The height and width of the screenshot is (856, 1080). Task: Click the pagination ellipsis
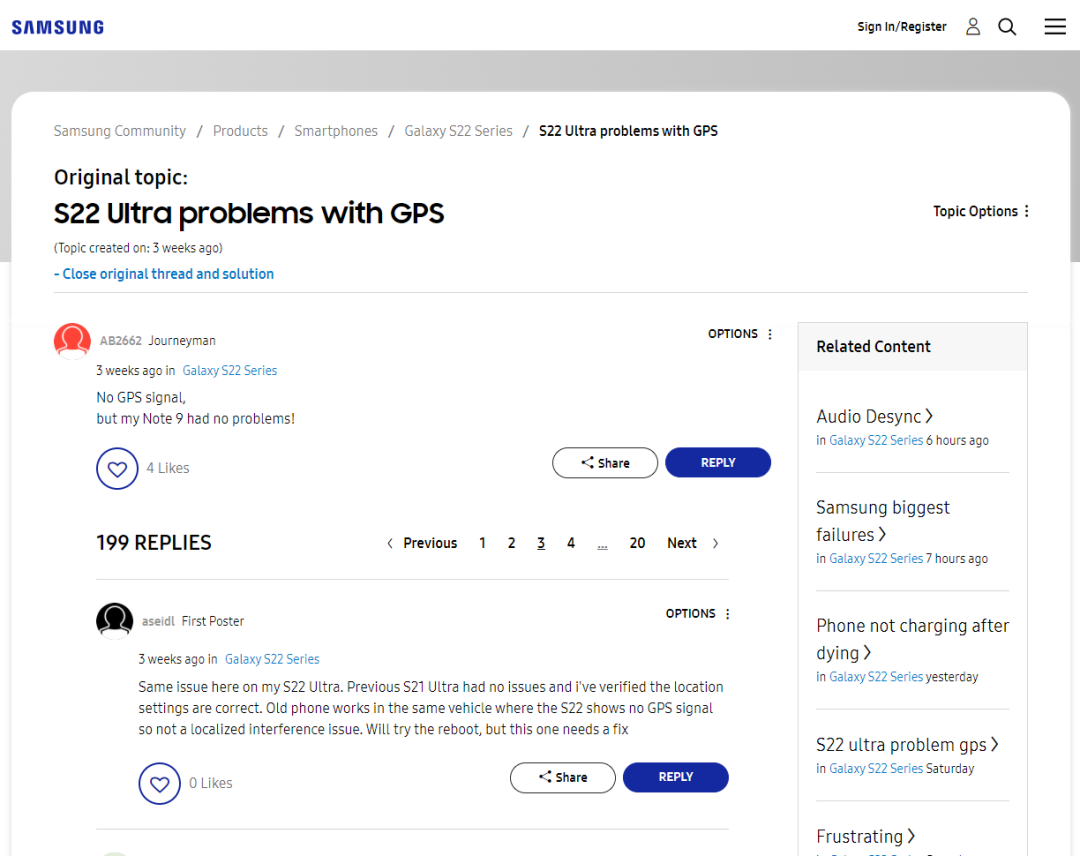point(602,545)
